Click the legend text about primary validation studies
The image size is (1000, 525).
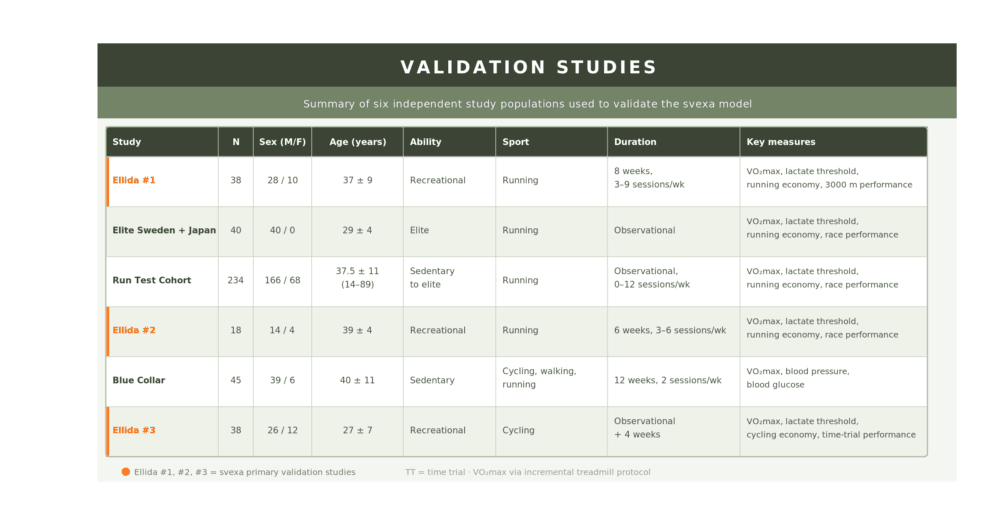[x=245, y=472]
